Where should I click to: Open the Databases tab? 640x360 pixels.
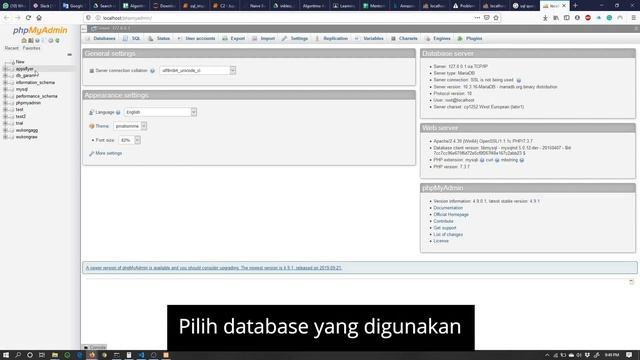coord(101,38)
